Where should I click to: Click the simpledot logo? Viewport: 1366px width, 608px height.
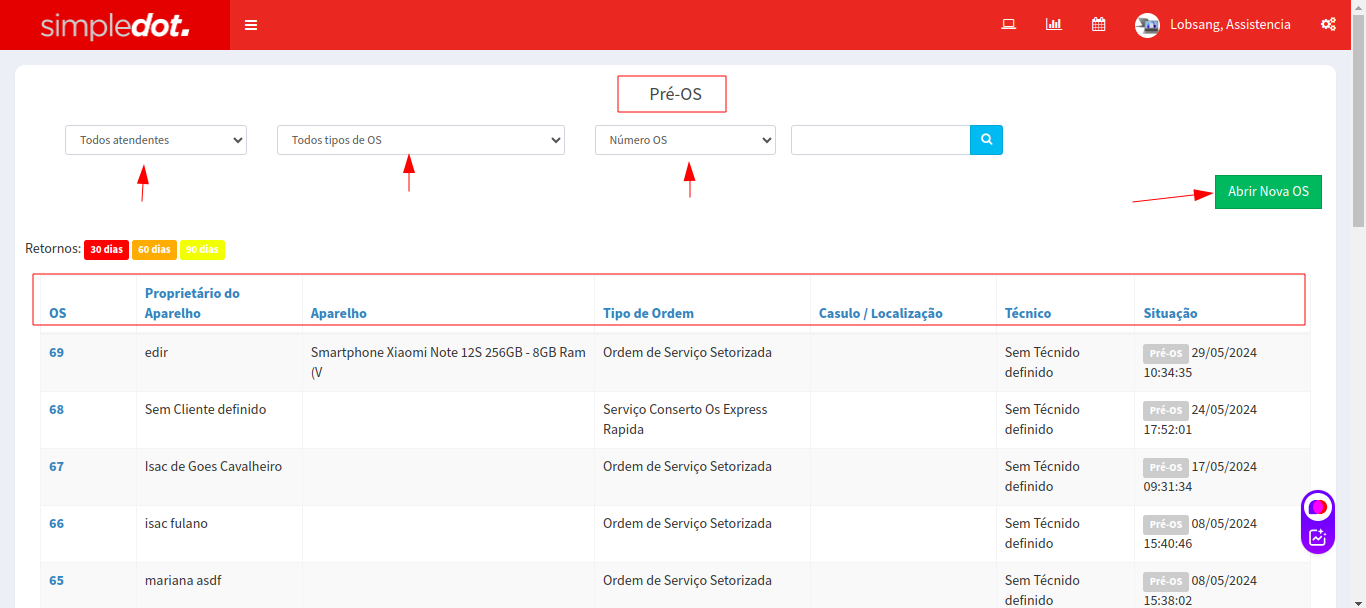click(115, 26)
